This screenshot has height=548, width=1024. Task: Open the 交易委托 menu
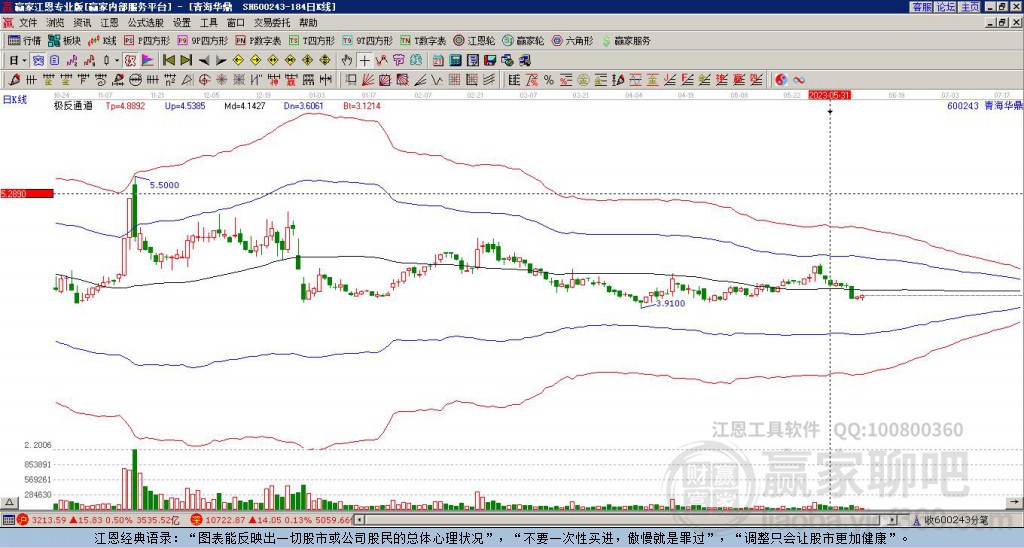(272, 23)
